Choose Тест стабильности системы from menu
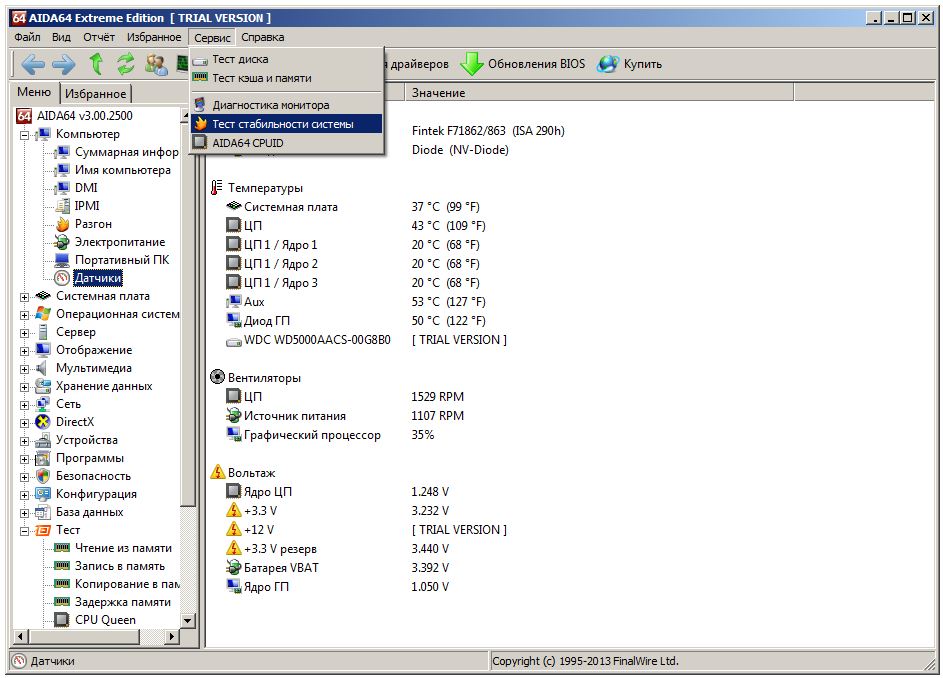Screen dimensions: 943x678 point(286,124)
